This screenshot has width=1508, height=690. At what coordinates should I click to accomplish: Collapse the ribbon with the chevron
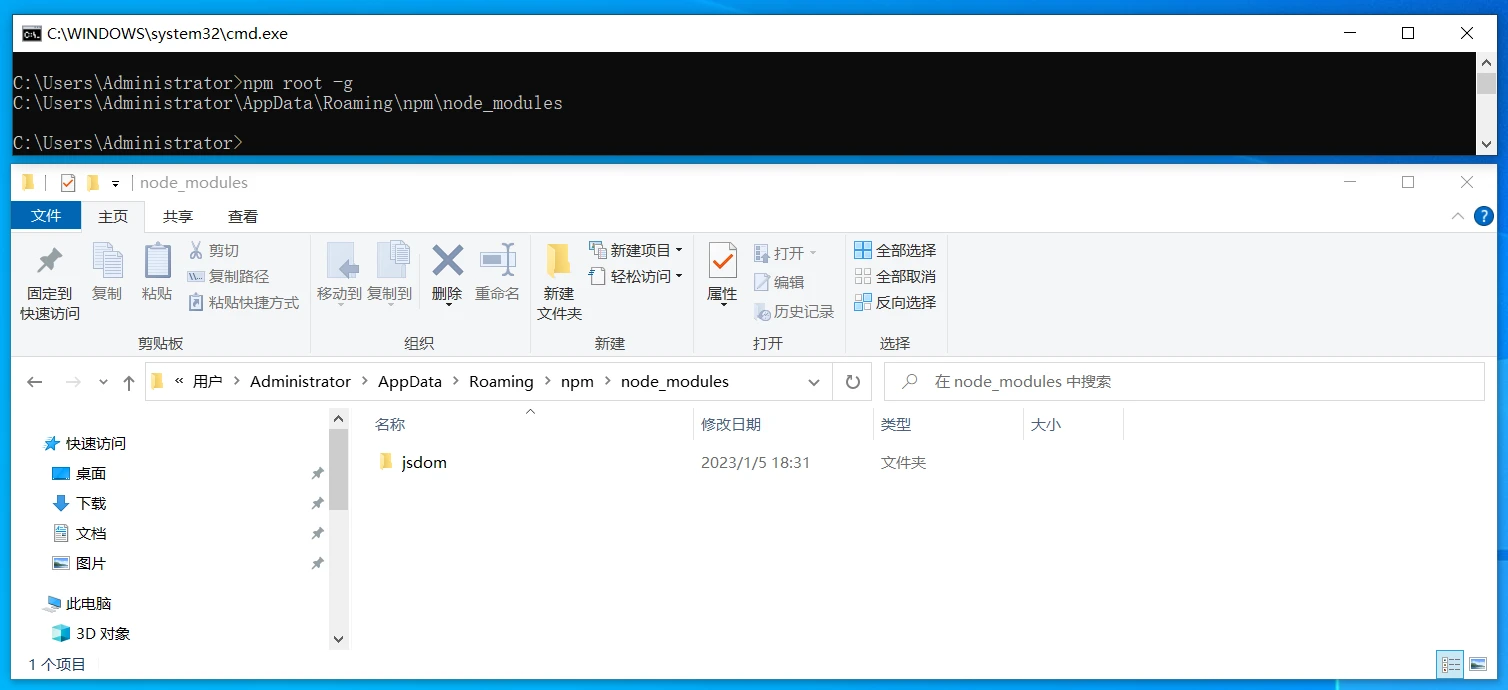coord(1457,216)
